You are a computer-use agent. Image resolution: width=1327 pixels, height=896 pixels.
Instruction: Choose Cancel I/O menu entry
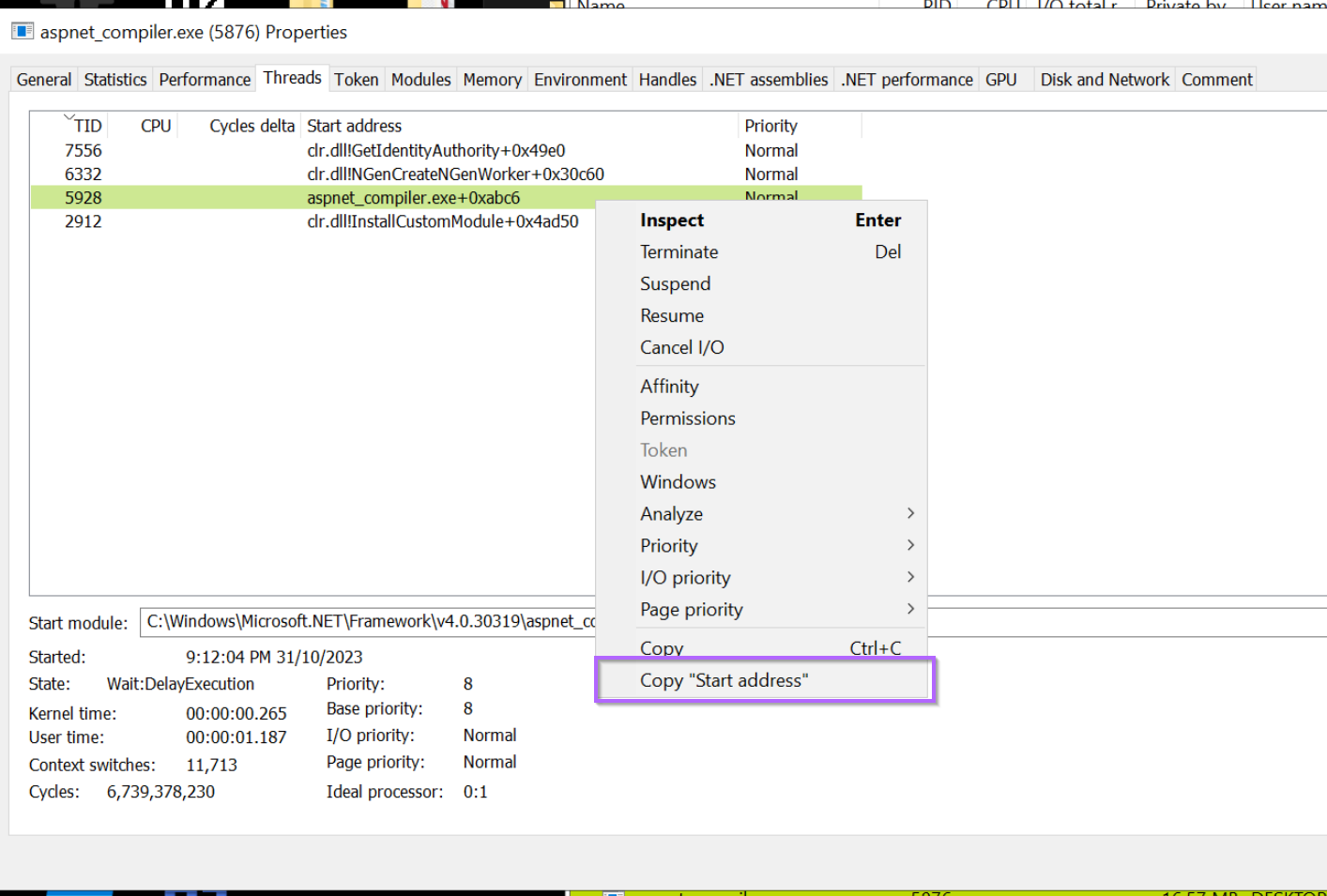[x=761, y=347]
